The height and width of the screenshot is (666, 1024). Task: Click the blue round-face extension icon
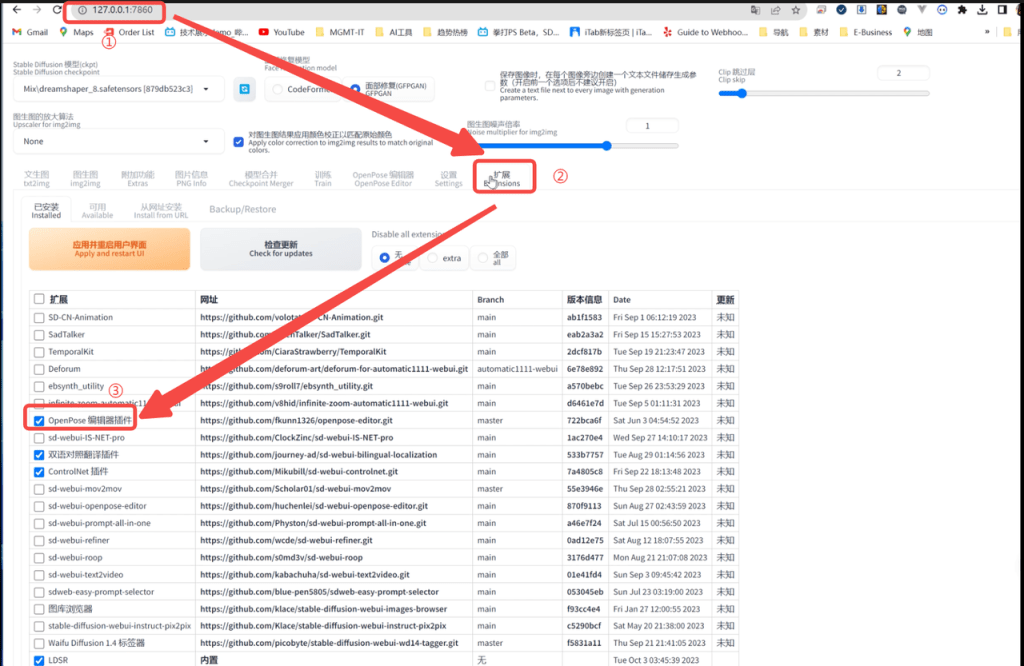(942, 10)
